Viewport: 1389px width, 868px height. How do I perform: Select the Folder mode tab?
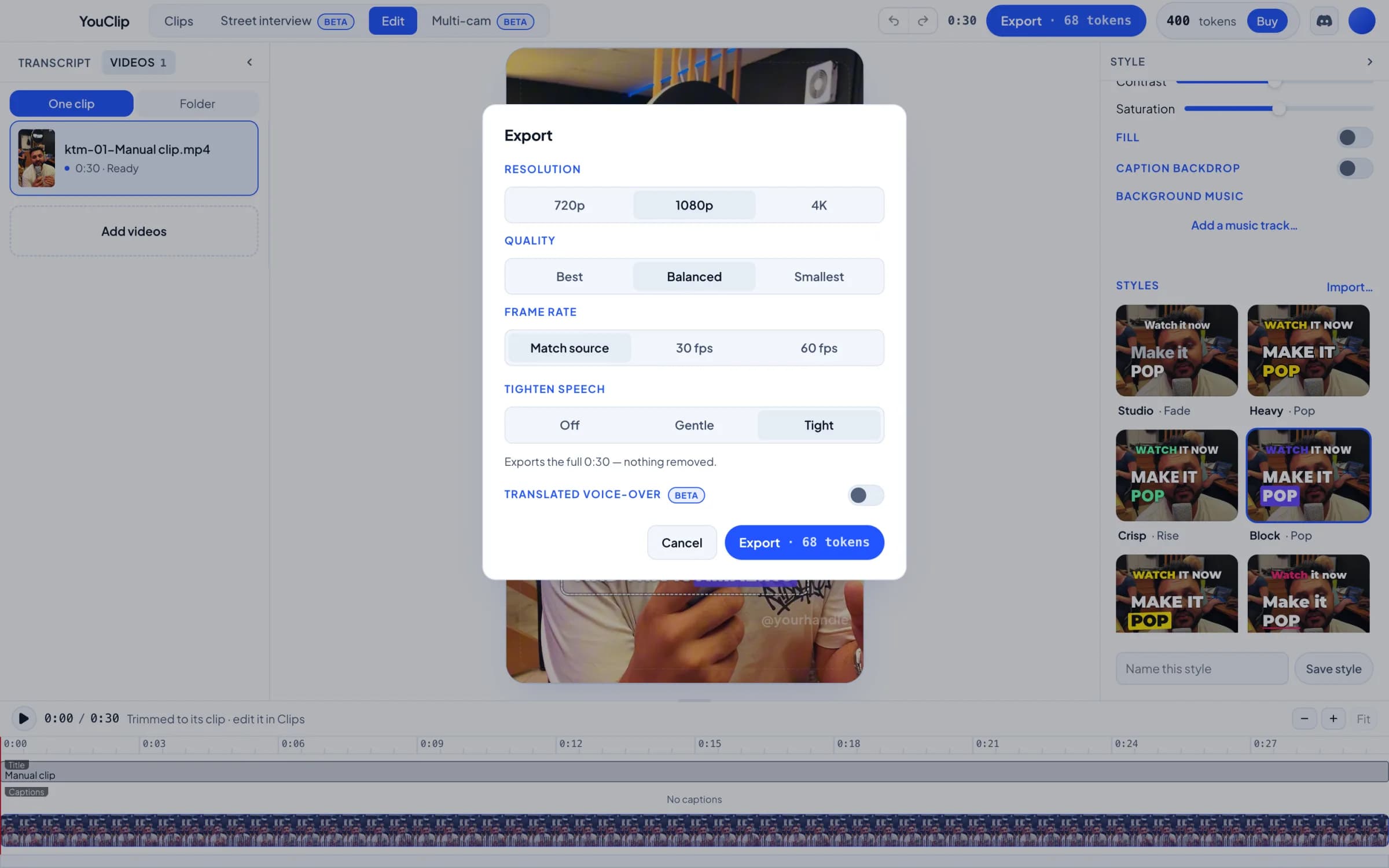point(197,104)
